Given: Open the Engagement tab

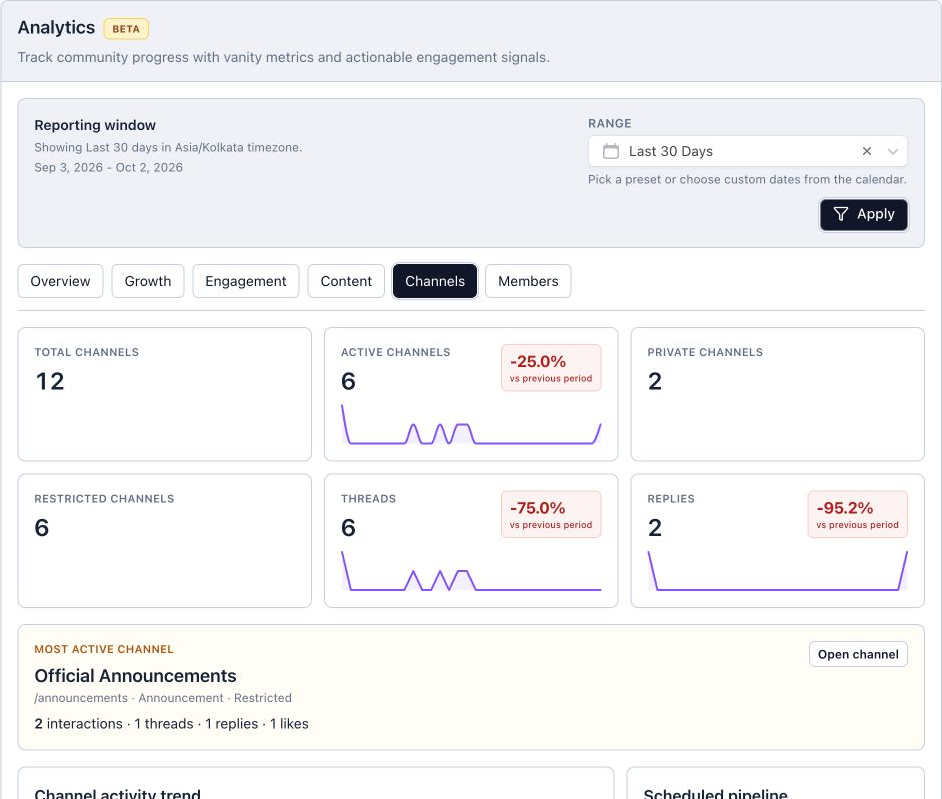Looking at the screenshot, I should (246, 281).
